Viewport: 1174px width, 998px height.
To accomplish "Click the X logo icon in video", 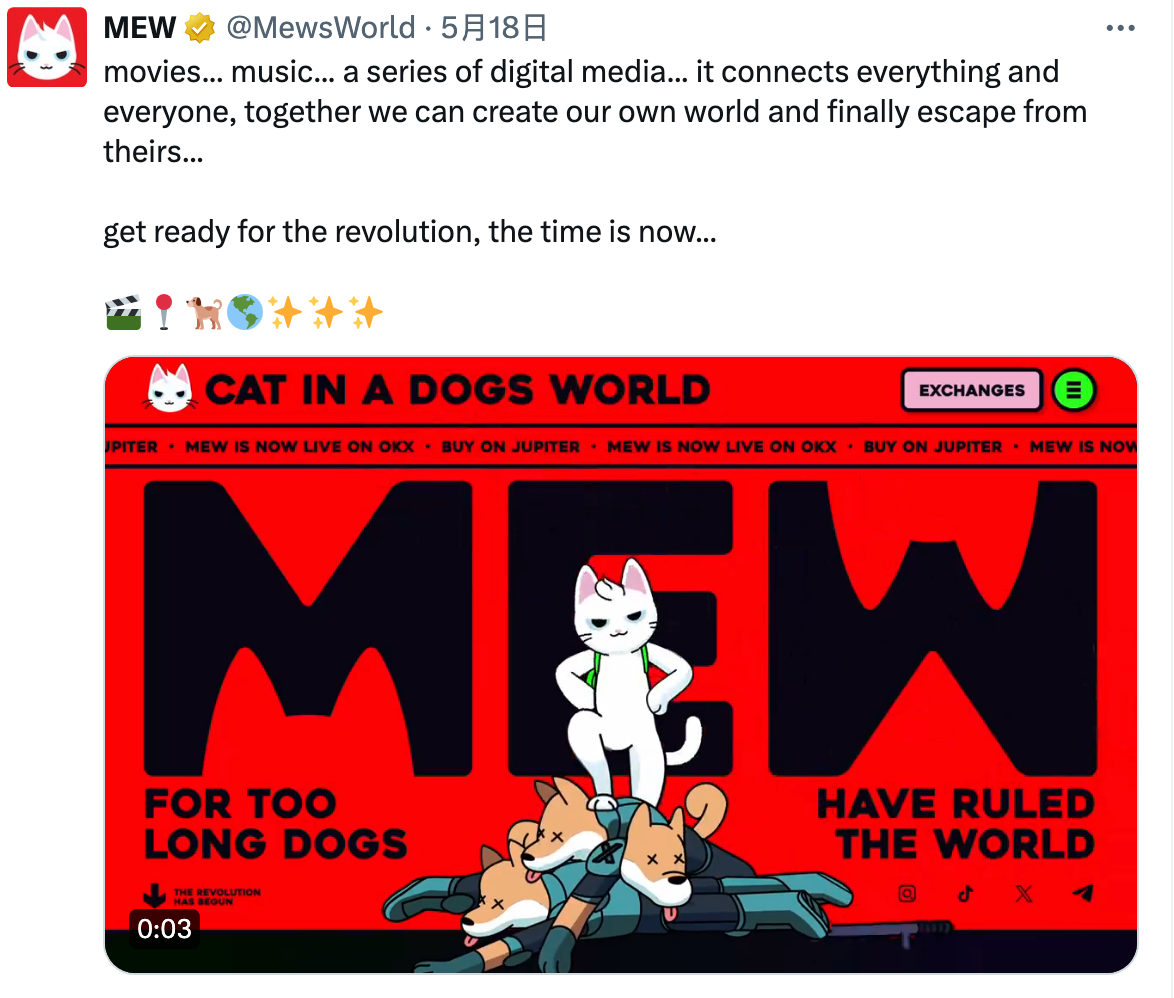I will click(1024, 893).
